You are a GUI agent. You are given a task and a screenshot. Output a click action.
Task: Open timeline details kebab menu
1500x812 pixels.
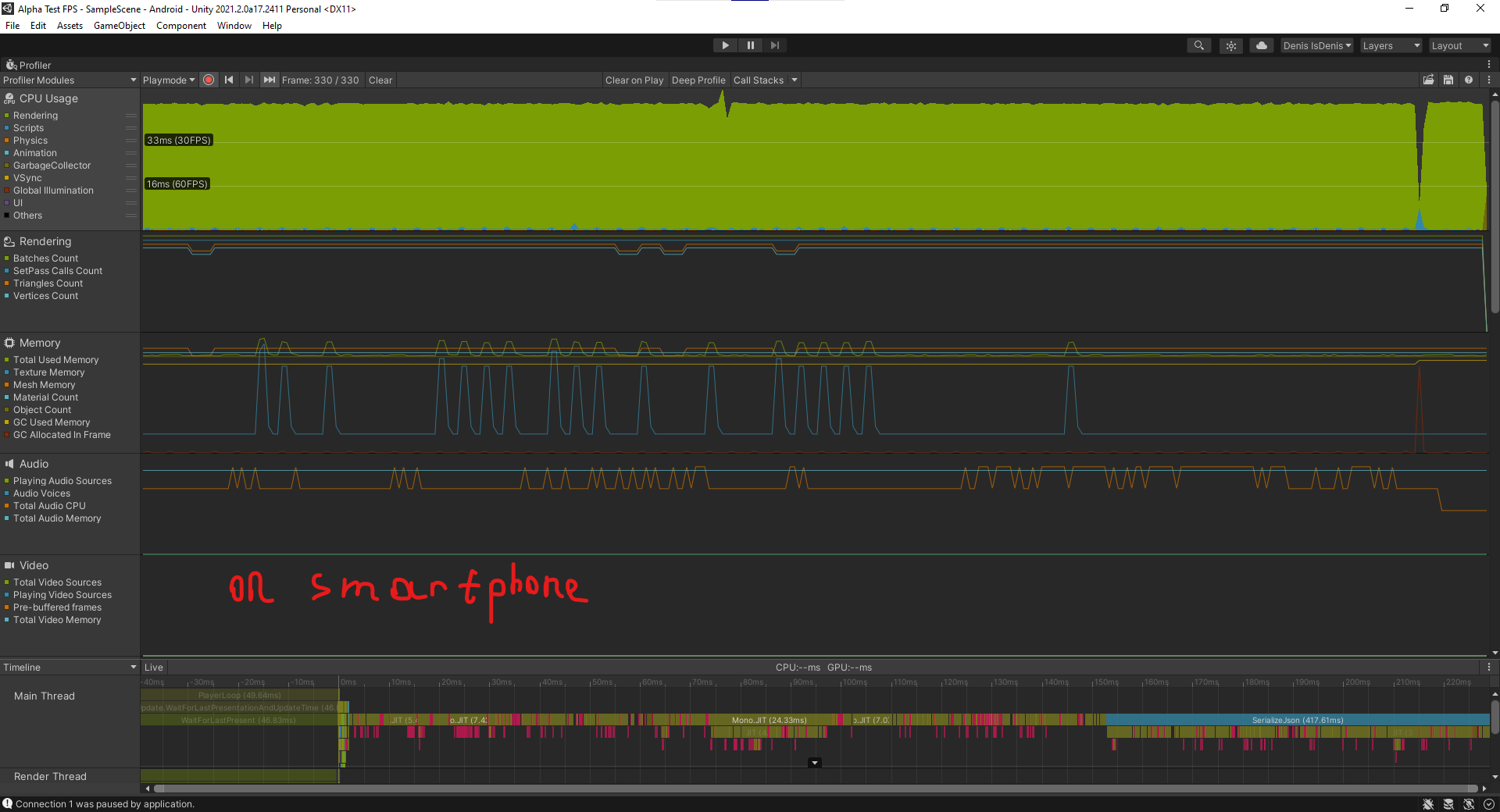click(1489, 667)
